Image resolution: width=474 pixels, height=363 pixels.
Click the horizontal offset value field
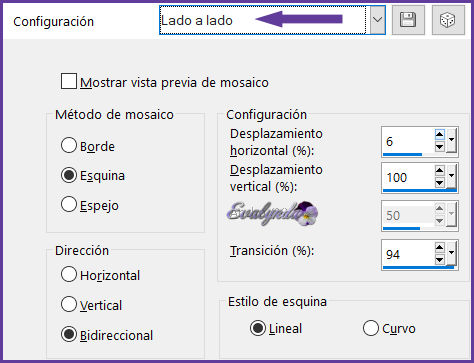point(408,141)
